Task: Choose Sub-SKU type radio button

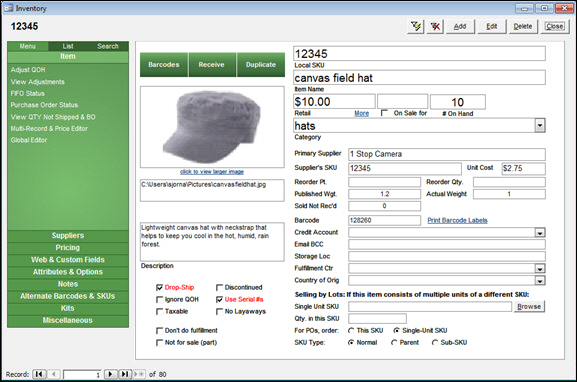Action: click(x=435, y=343)
